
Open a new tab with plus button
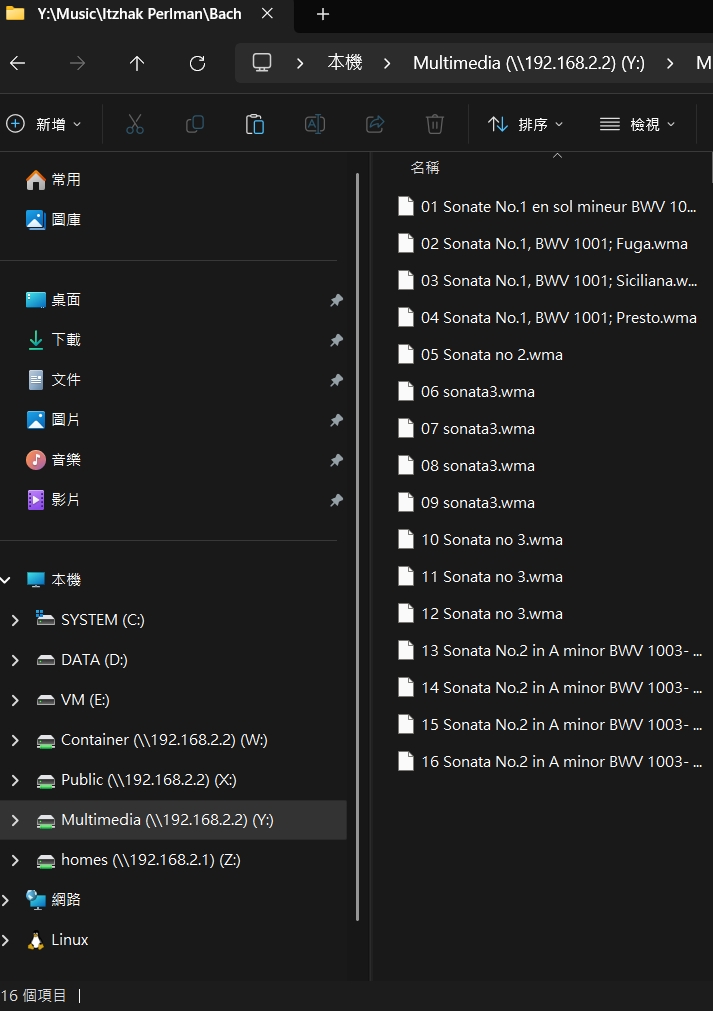point(323,14)
